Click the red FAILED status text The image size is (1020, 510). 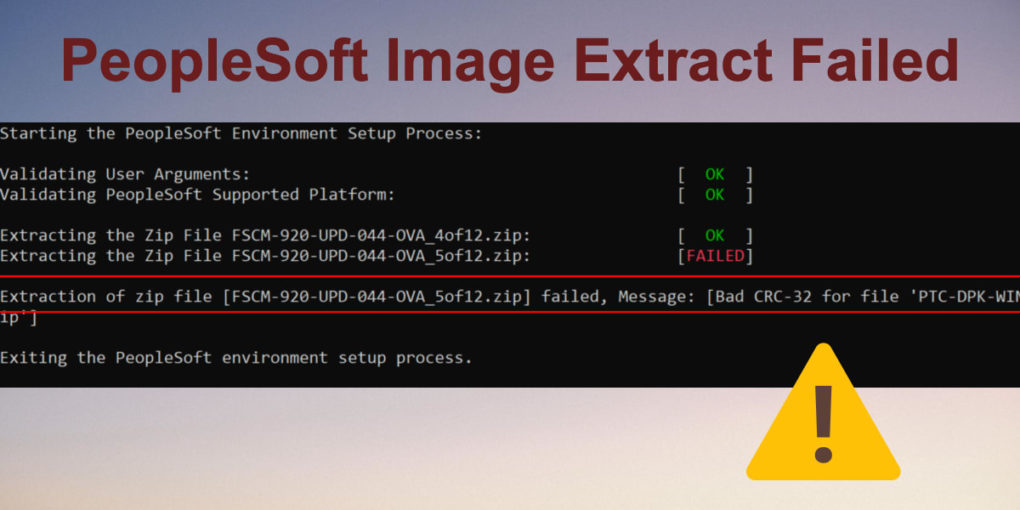coord(715,256)
